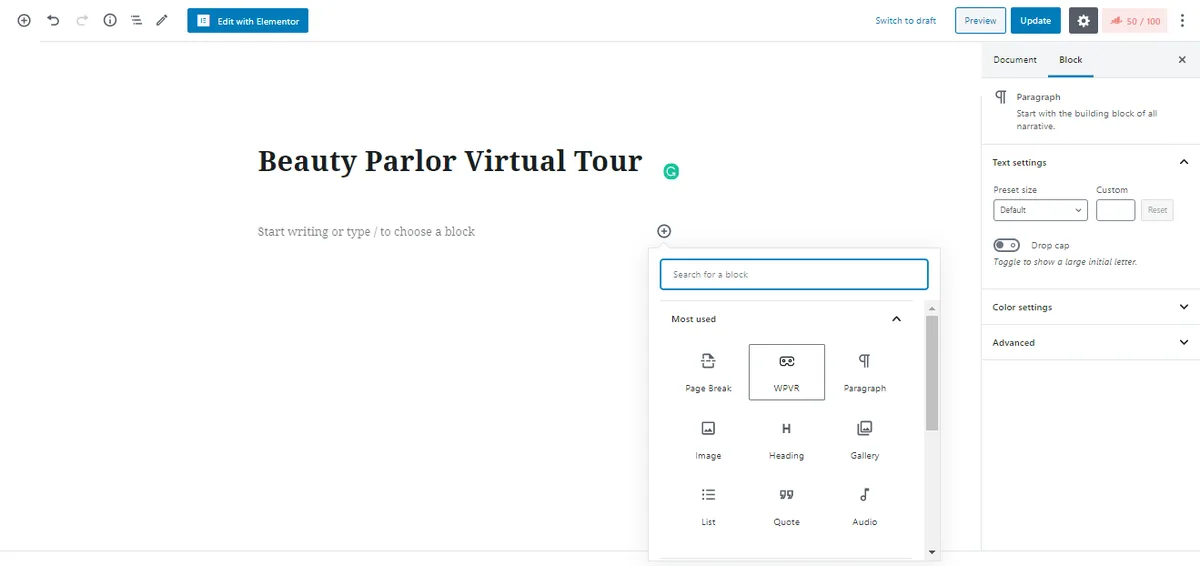The image size is (1200, 566).
Task: Click the Redo arrow icon
Action: 82,20
